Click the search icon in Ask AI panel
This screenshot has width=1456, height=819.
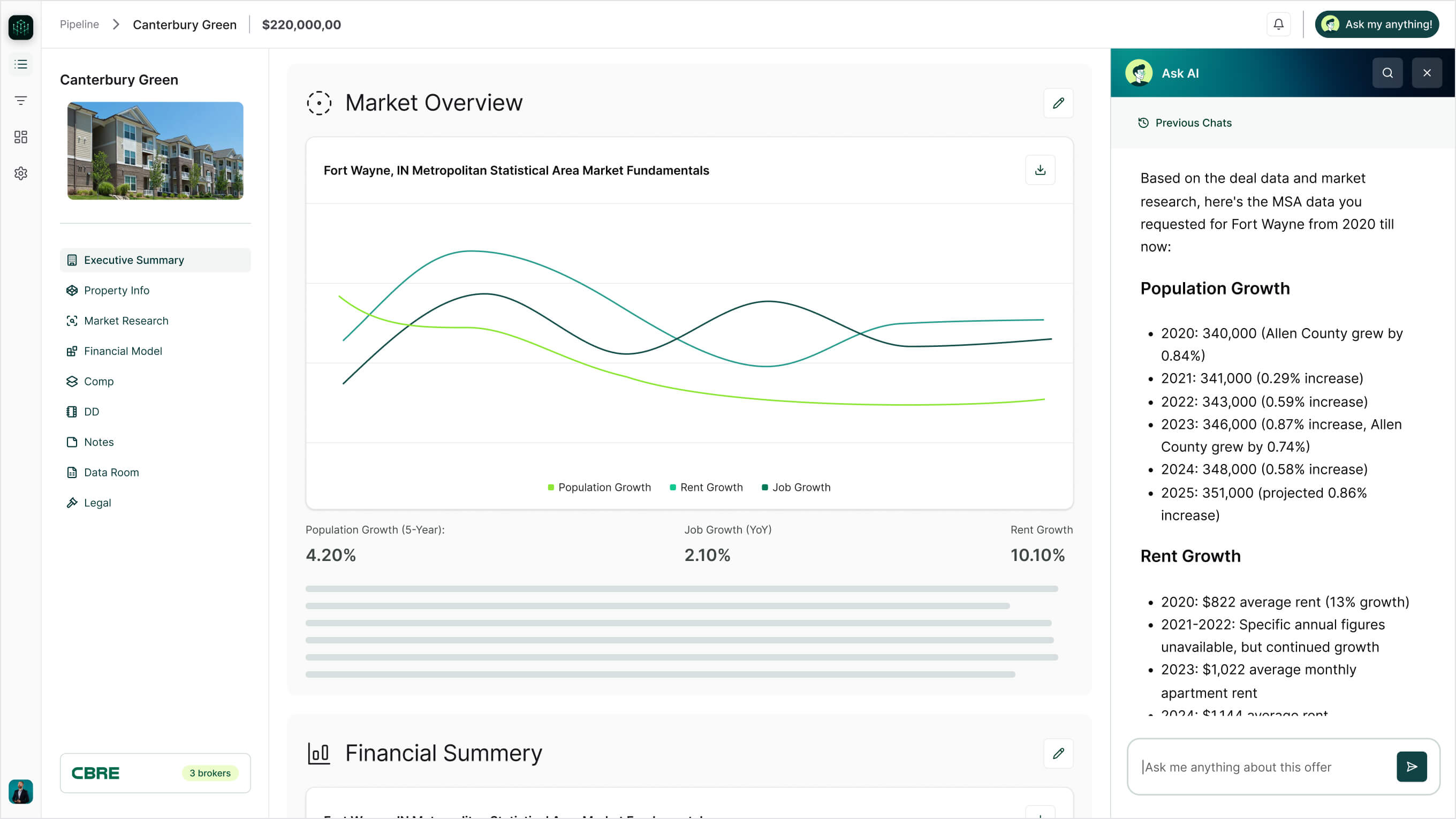click(1387, 73)
